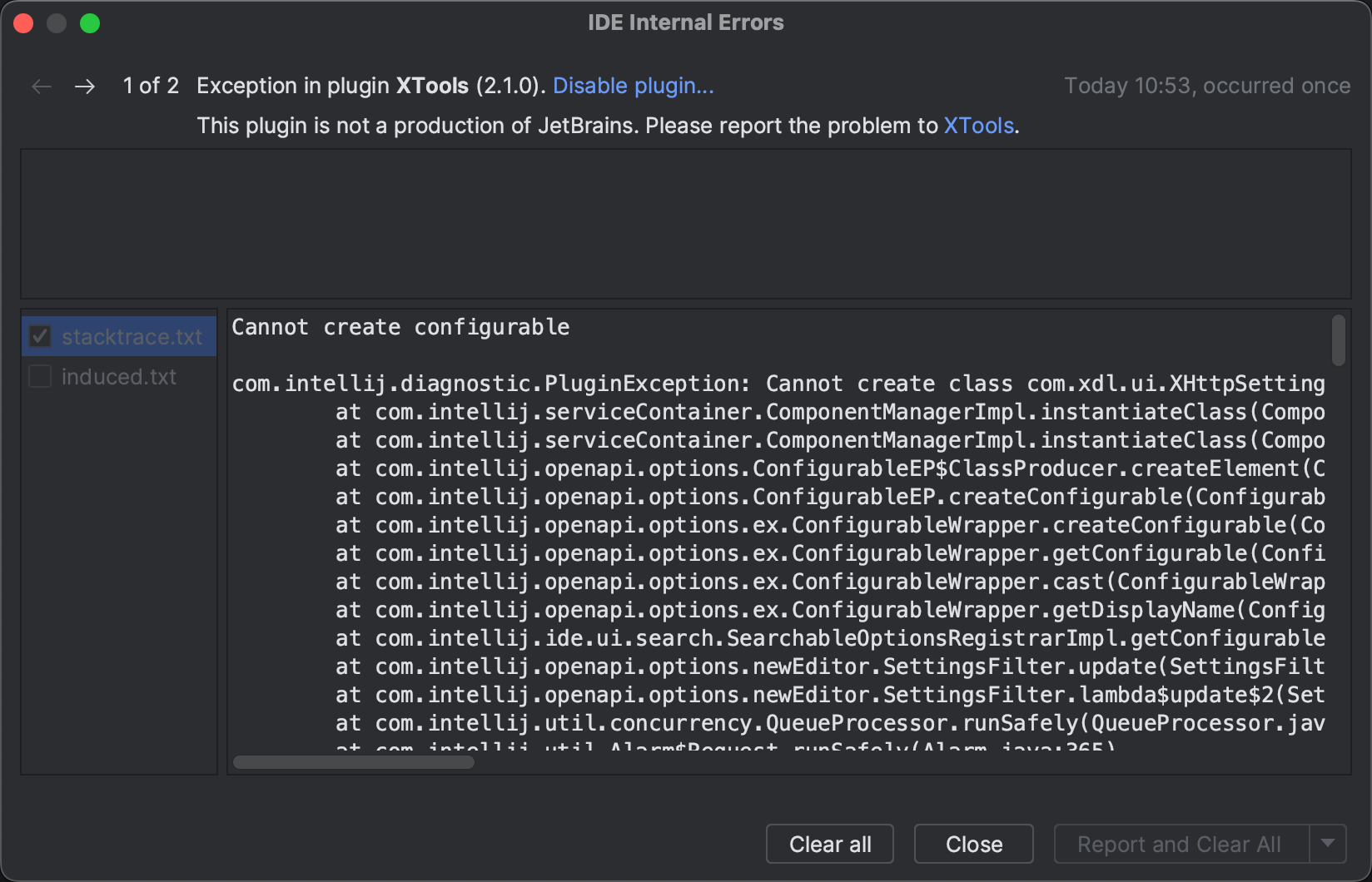This screenshot has height=882, width=1372.
Task: Enable the stacktrace.txt attachment checkbox
Action: click(39, 336)
